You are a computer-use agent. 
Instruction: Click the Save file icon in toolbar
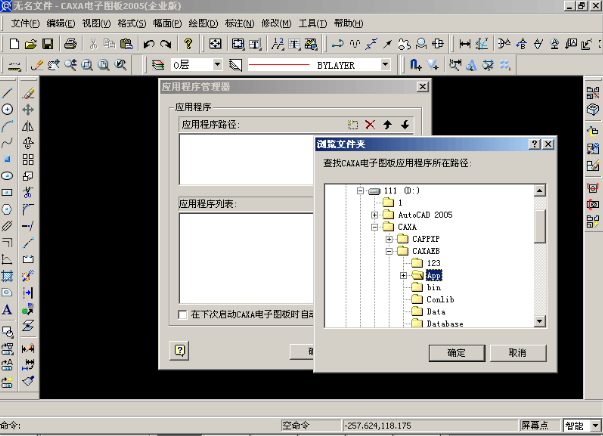(47, 44)
